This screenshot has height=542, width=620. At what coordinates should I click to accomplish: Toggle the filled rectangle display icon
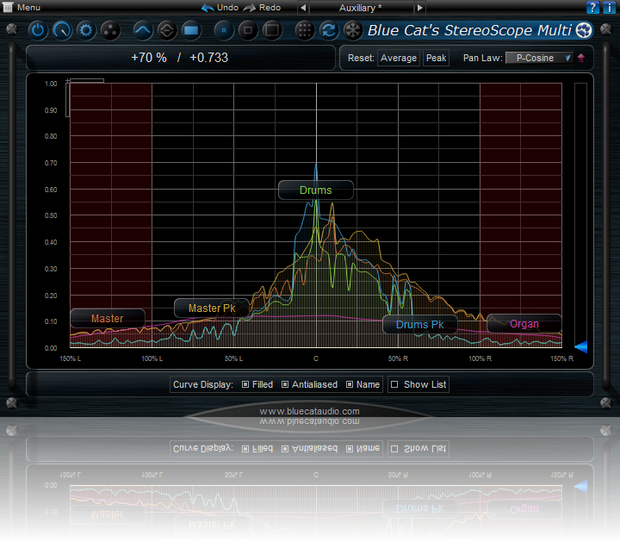tap(191, 30)
